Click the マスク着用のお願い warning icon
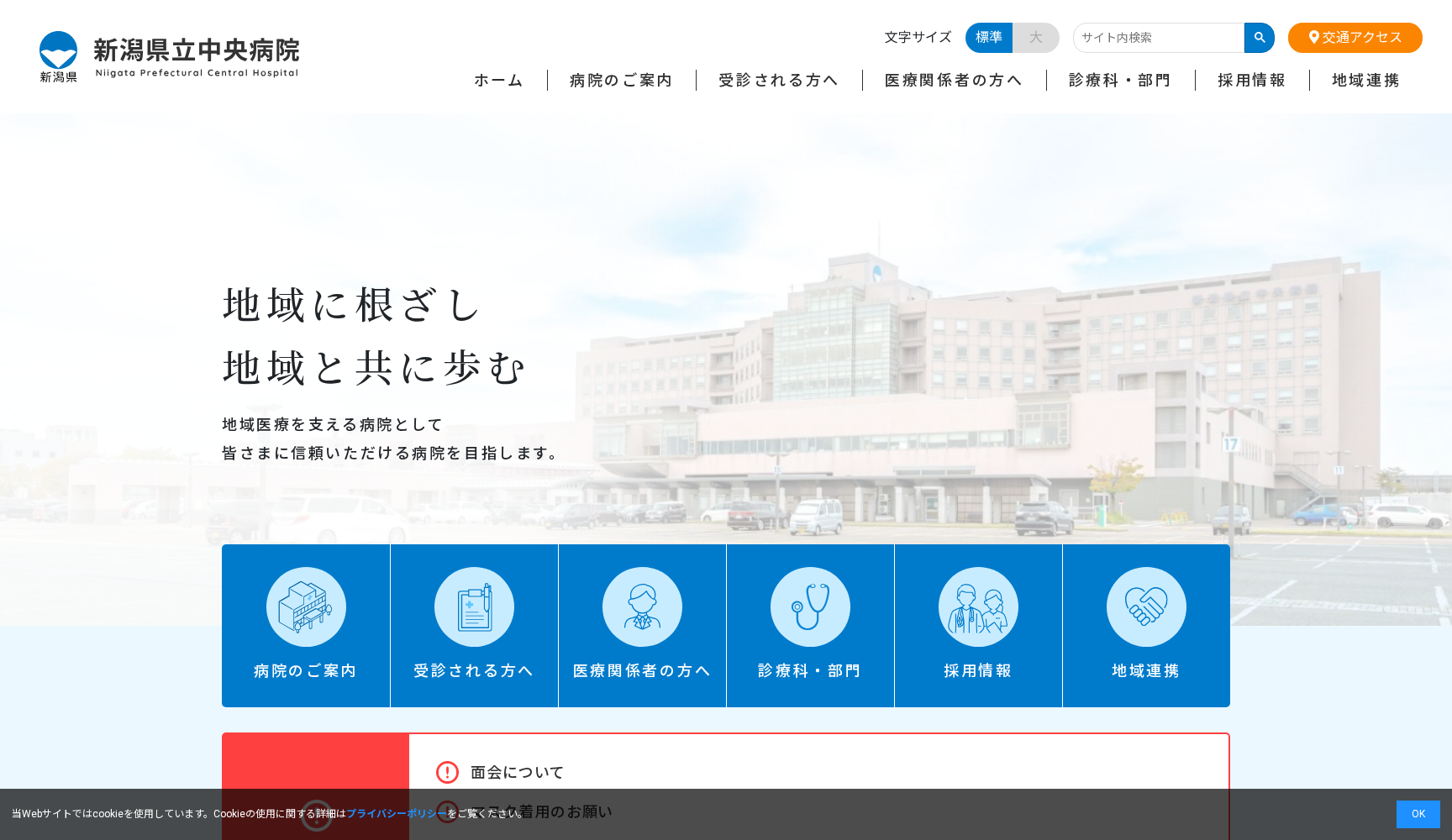The image size is (1452, 840). click(446, 811)
